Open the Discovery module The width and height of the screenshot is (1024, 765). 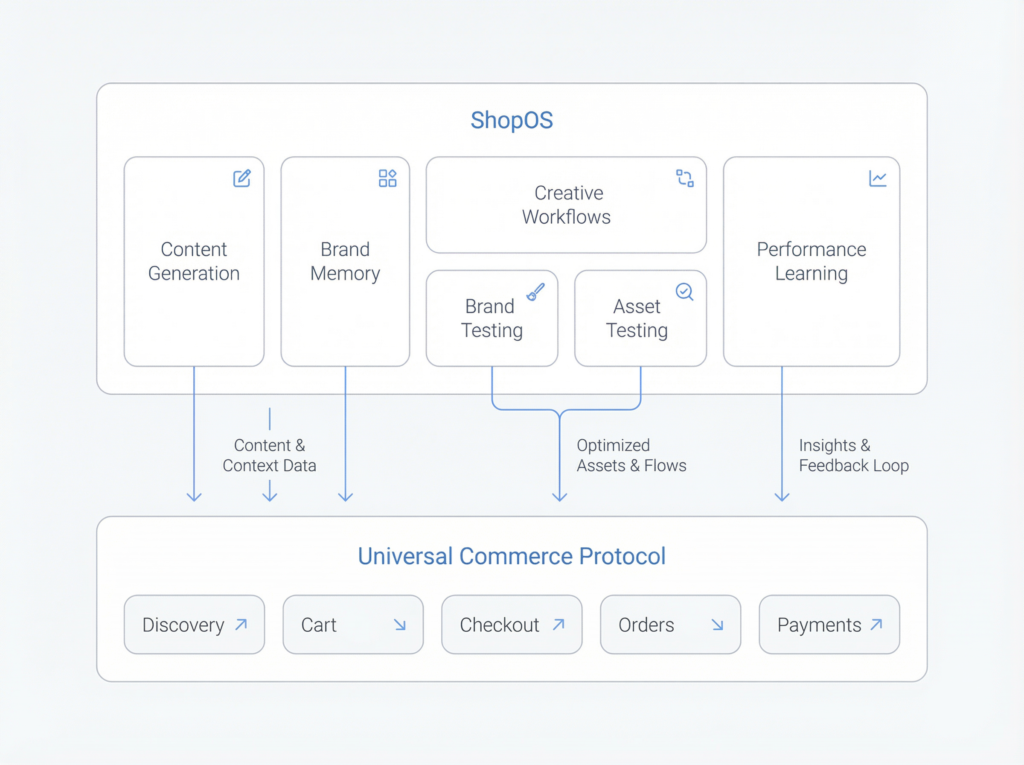(x=194, y=624)
